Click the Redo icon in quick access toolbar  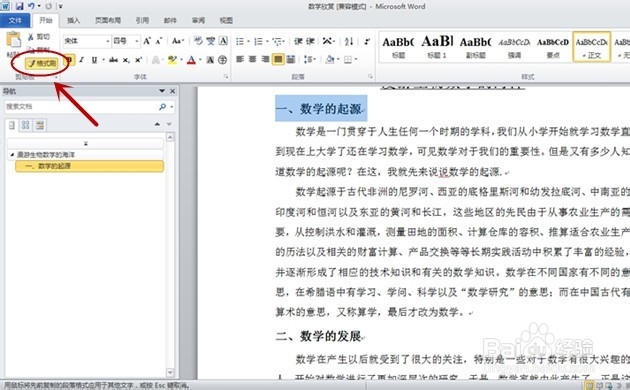click(48, 6)
